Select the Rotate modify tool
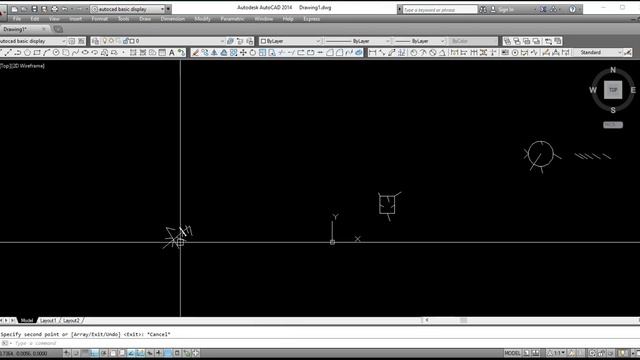 coord(253,53)
